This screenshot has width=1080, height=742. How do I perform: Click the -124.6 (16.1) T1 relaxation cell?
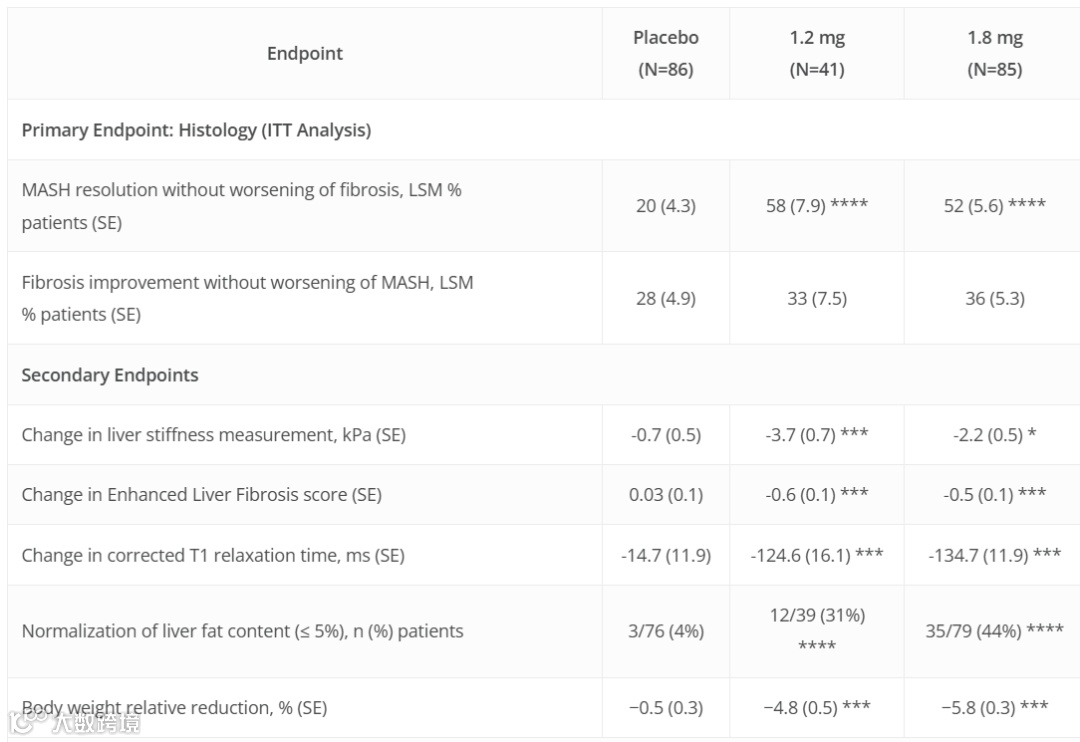[816, 555]
